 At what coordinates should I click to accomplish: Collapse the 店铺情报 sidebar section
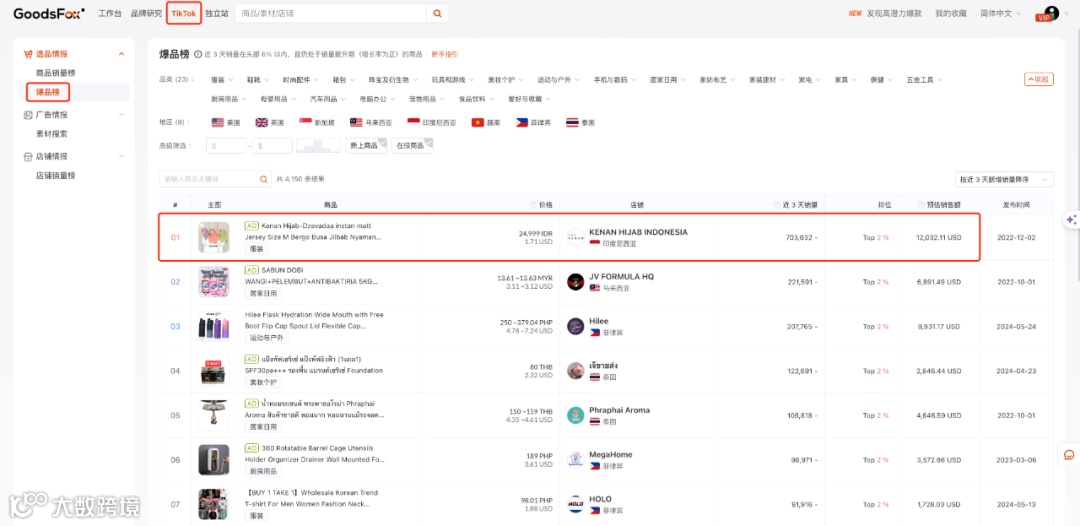coord(121,156)
